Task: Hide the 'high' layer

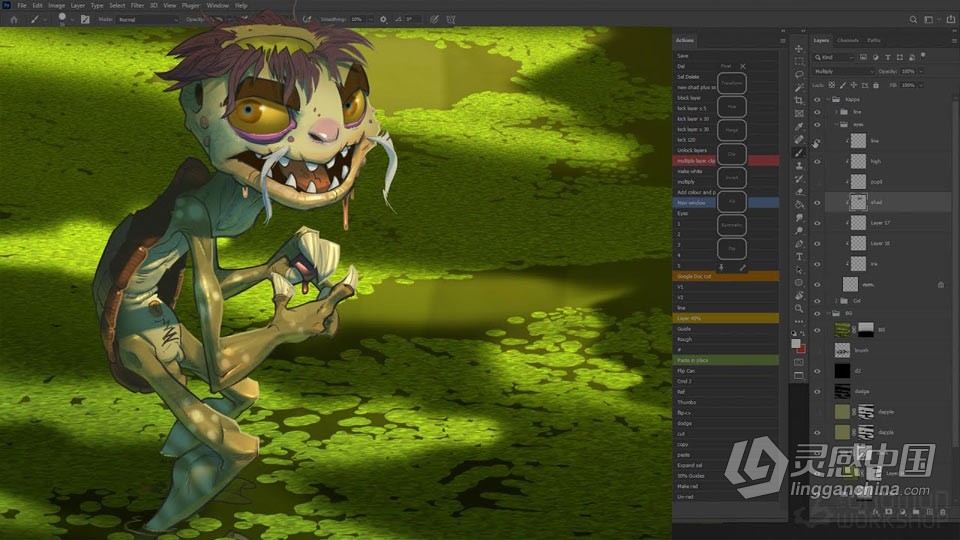Action: click(817, 162)
